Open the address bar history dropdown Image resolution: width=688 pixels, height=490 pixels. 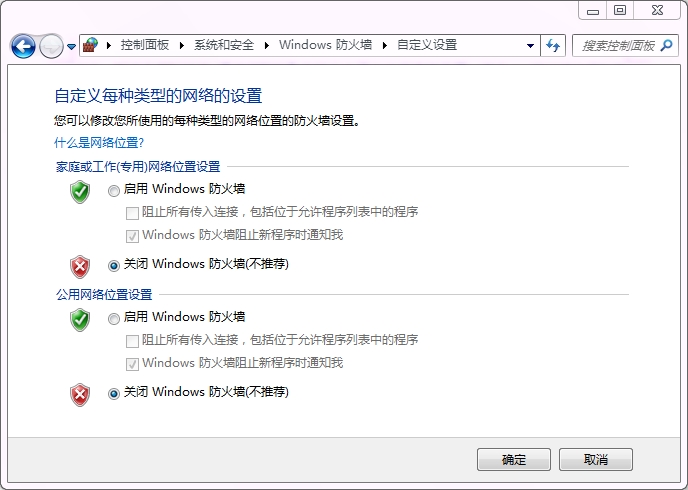530,46
